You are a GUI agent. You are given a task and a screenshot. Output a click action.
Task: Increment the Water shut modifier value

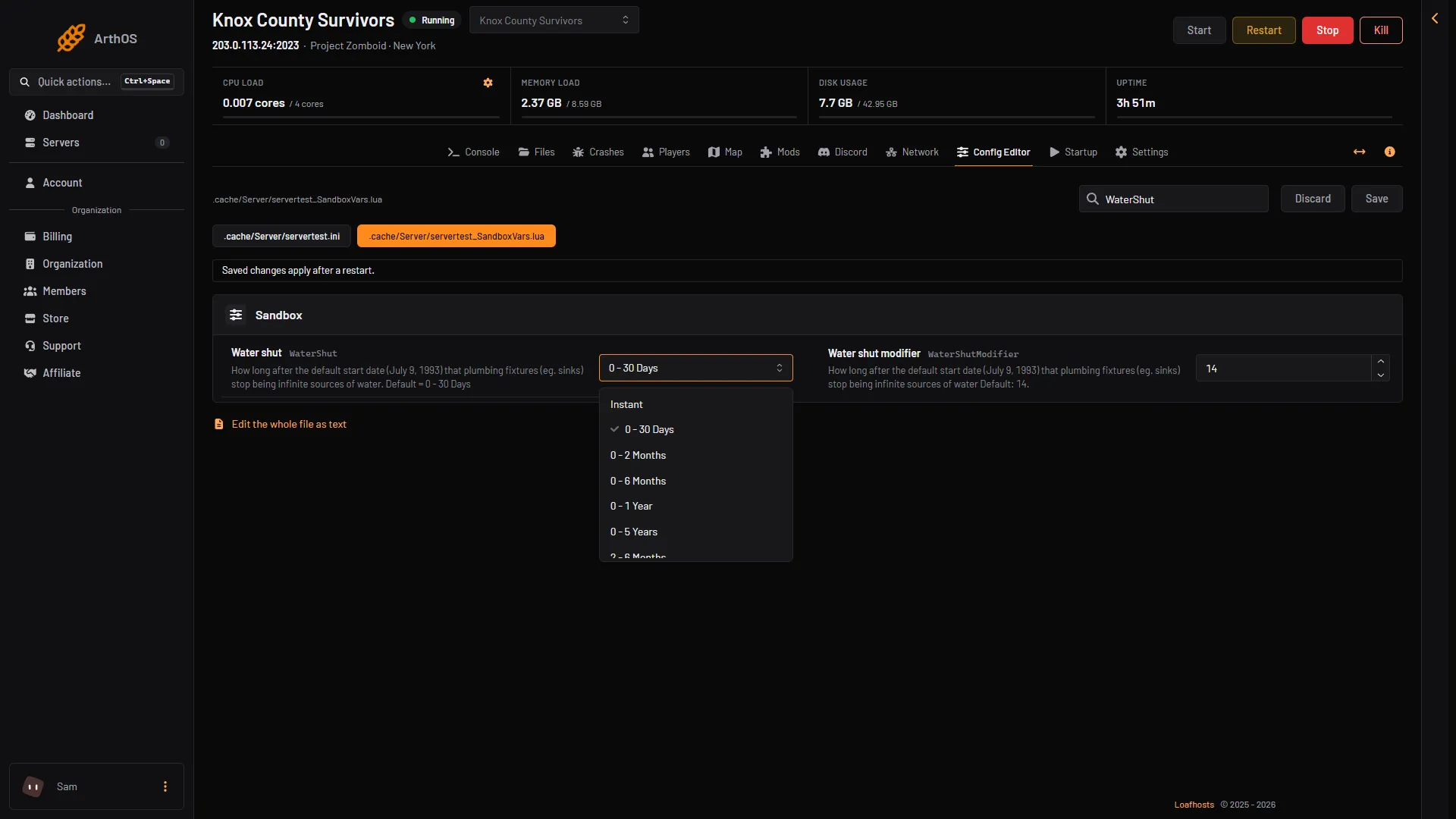[1380, 362]
